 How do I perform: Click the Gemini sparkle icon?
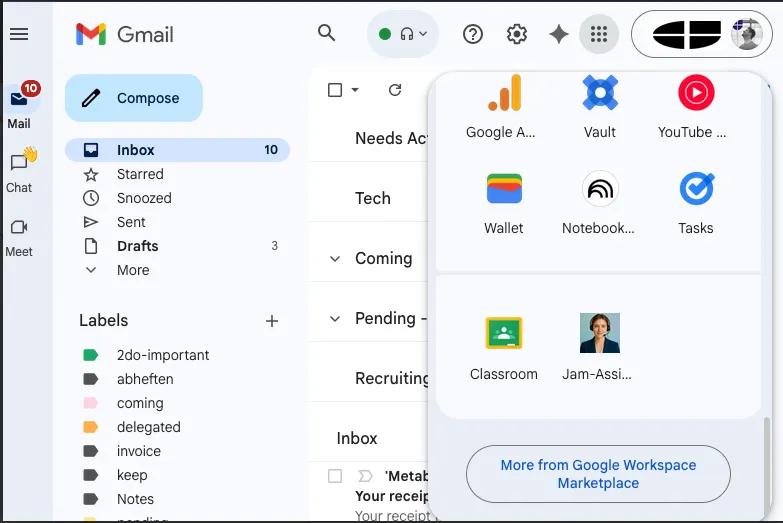[559, 34]
